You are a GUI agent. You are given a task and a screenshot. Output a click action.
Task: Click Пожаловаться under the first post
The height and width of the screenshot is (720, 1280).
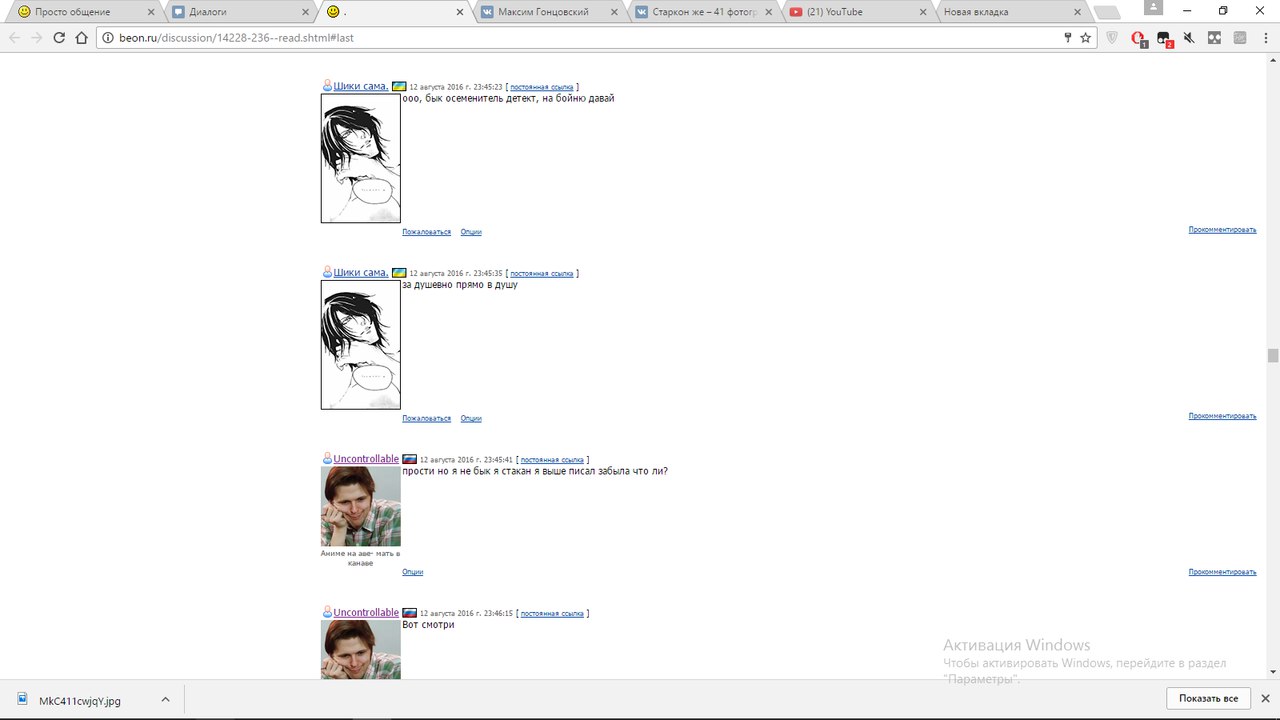click(x=426, y=232)
